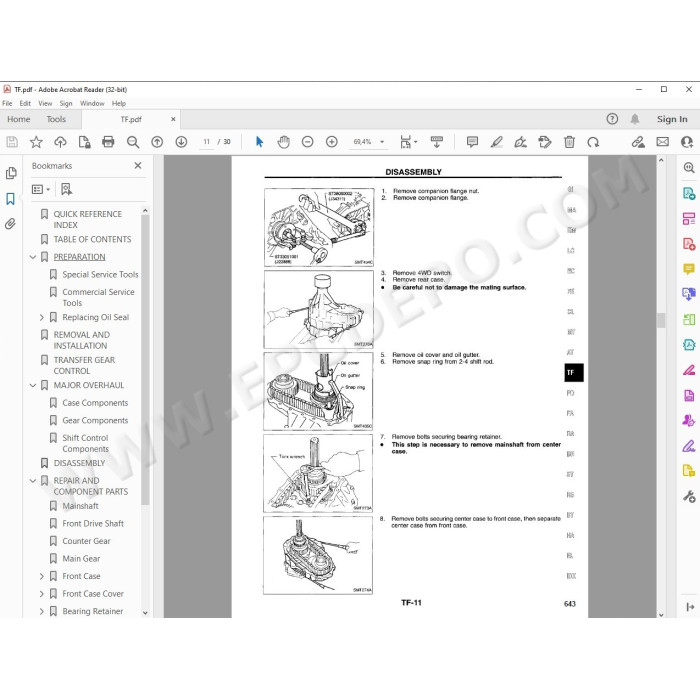This screenshot has width=700, height=700.
Task: Click the bookmarks panel scrollbar thumb
Action: (x=145, y=359)
